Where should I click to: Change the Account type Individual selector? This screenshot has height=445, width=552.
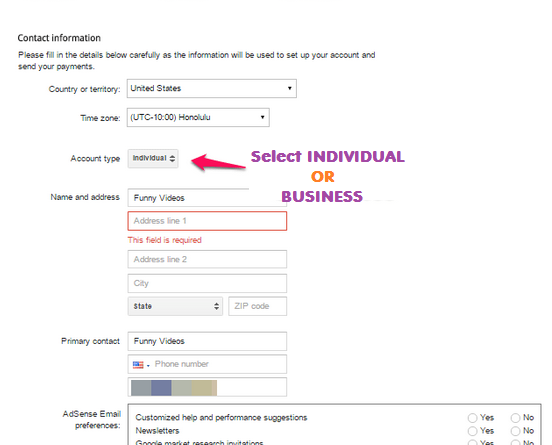coord(153,158)
